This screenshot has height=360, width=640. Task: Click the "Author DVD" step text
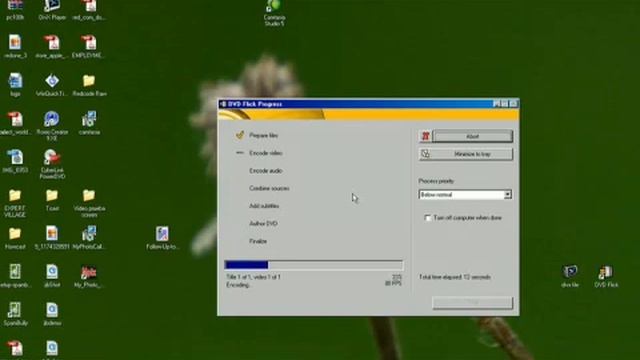pyautogui.click(x=263, y=223)
